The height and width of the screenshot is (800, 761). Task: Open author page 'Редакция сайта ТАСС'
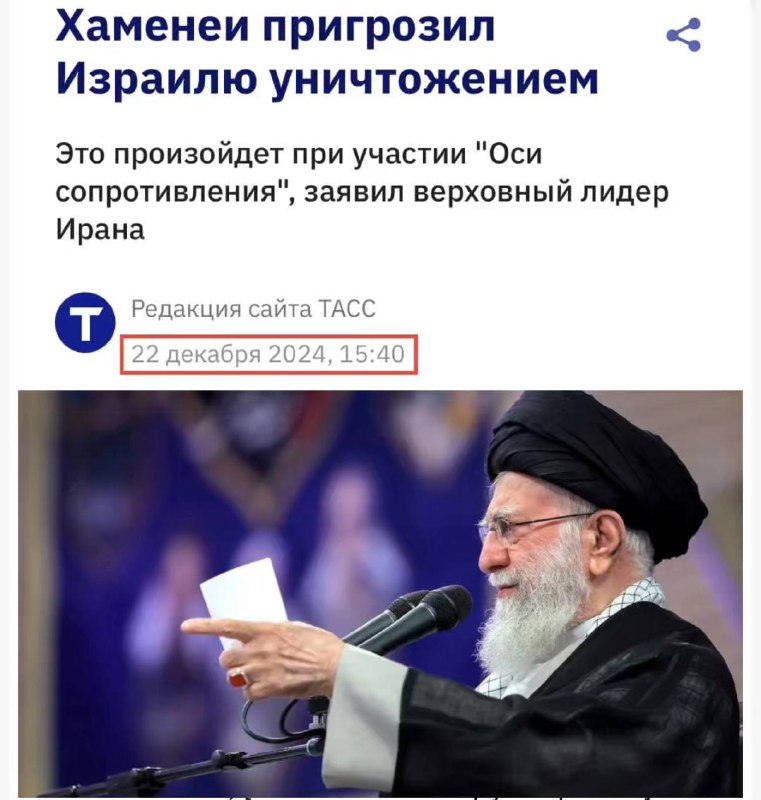253,309
